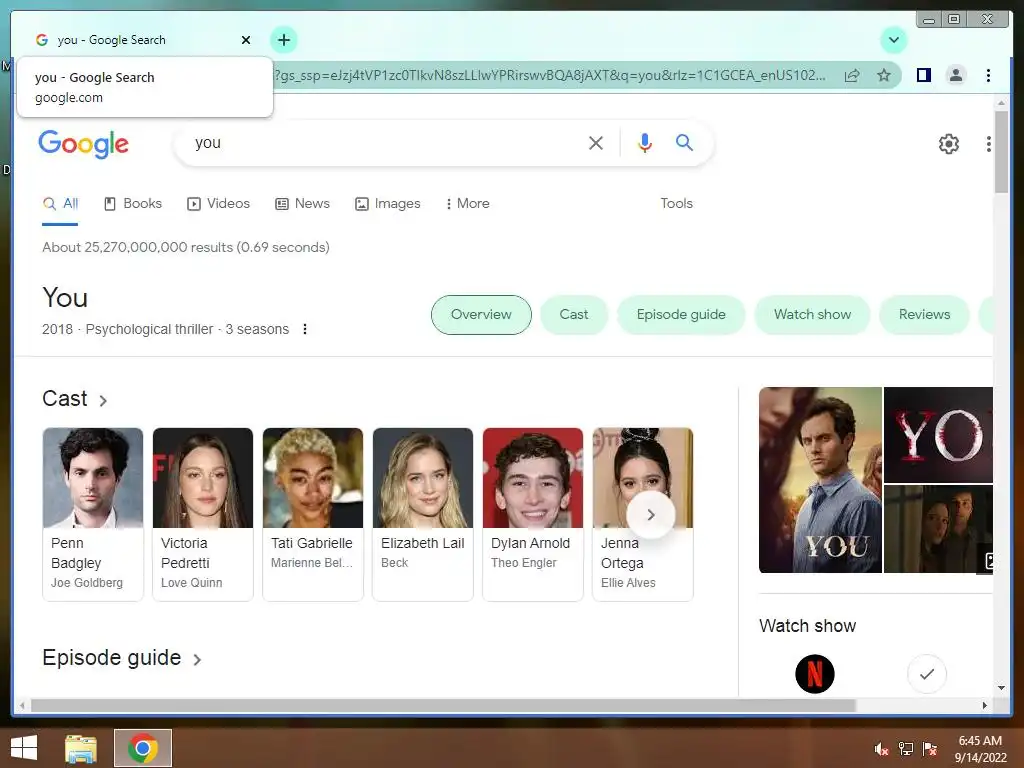Click the 'You' title heading
Screen dimensions: 1024x768
pos(65,298)
